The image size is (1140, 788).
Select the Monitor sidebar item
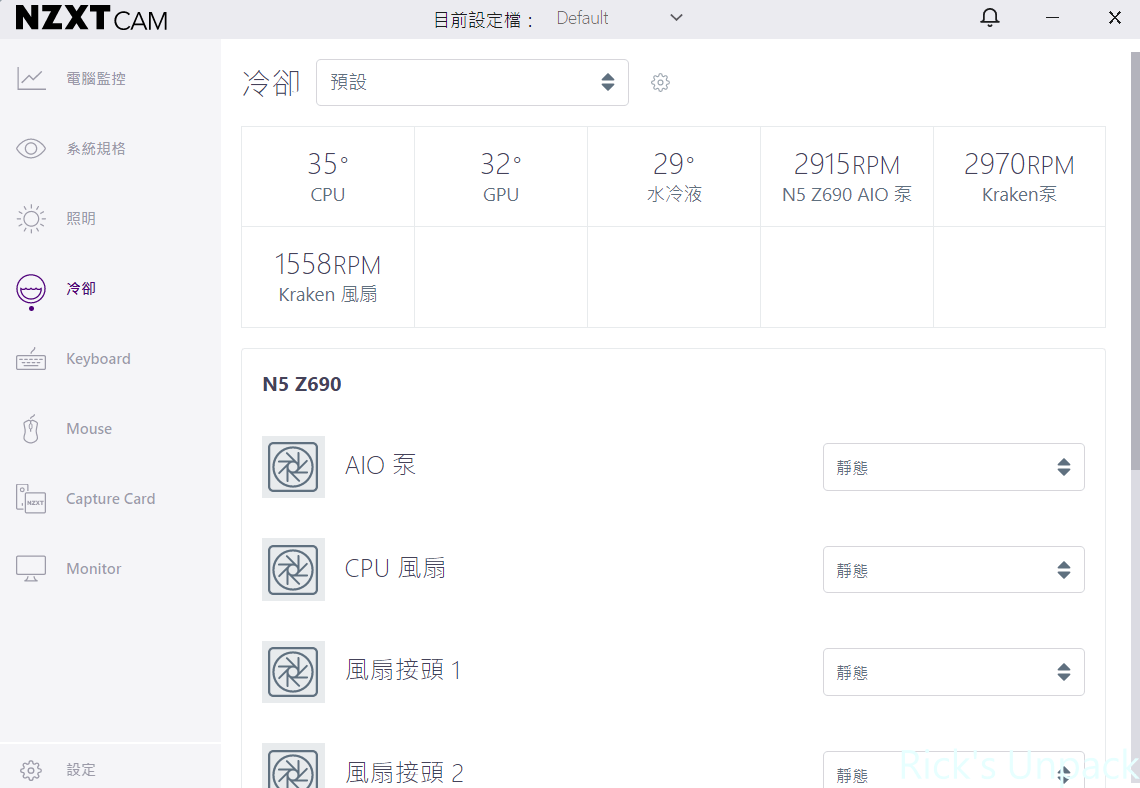93,569
